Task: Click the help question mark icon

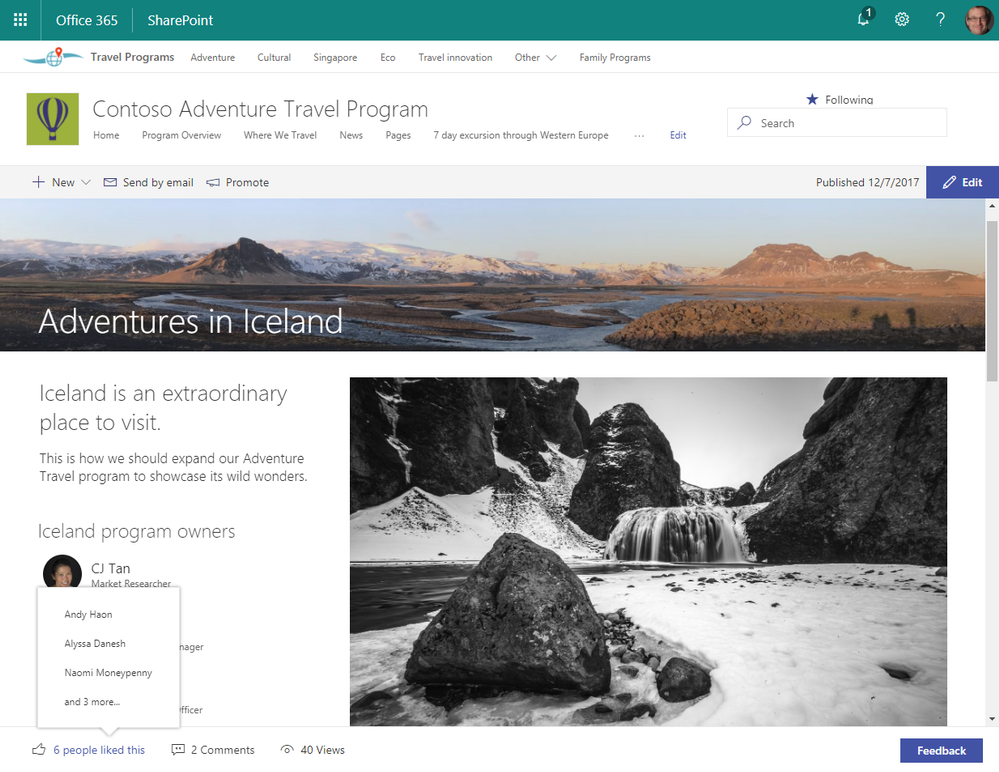Action: pyautogui.click(x=940, y=20)
